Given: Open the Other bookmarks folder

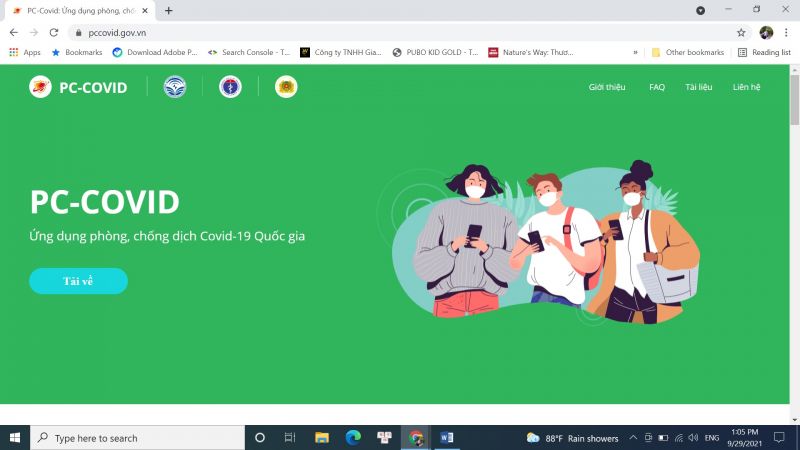Looking at the screenshot, I should click(x=688, y=52).
